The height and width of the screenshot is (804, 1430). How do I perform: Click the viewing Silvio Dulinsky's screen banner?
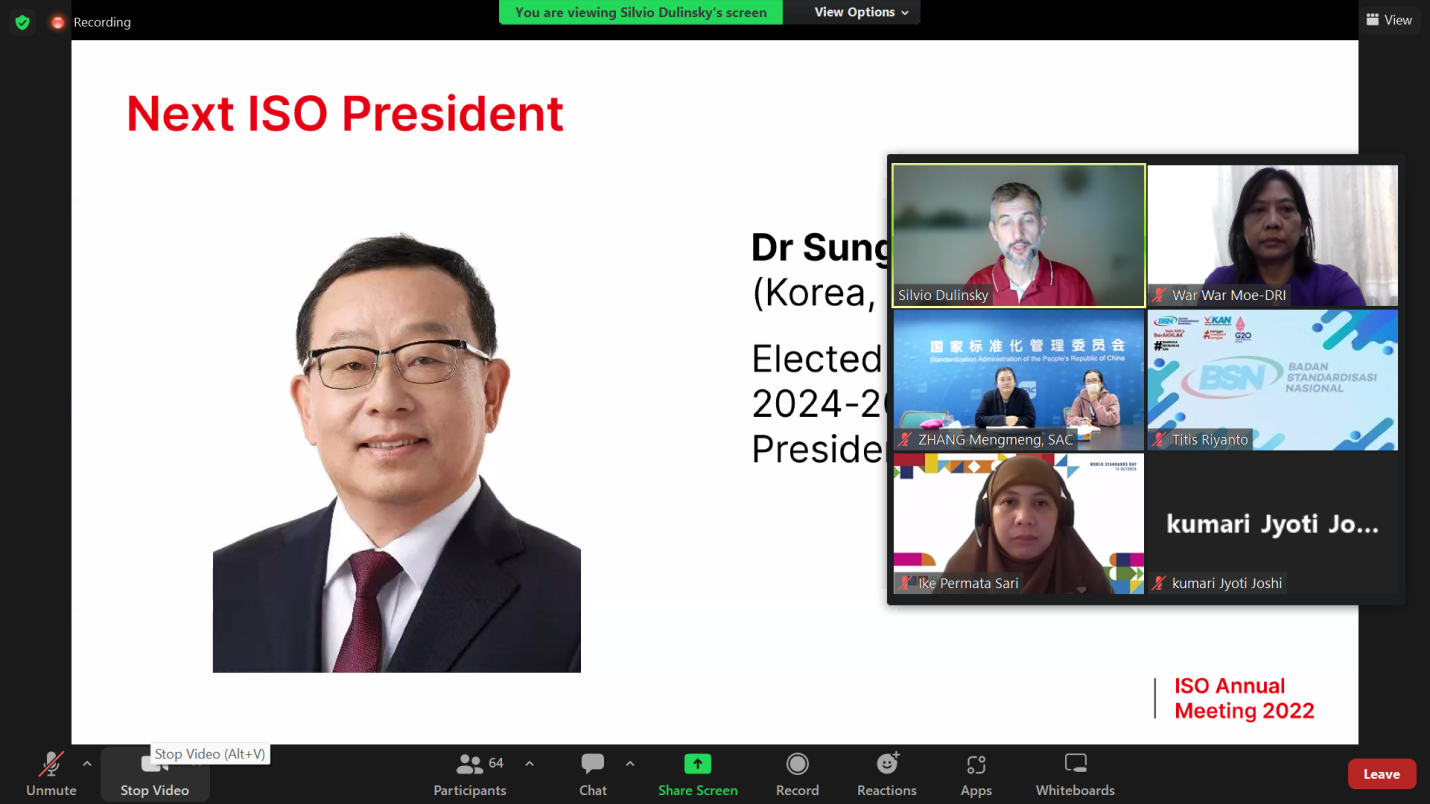point(641,12)
